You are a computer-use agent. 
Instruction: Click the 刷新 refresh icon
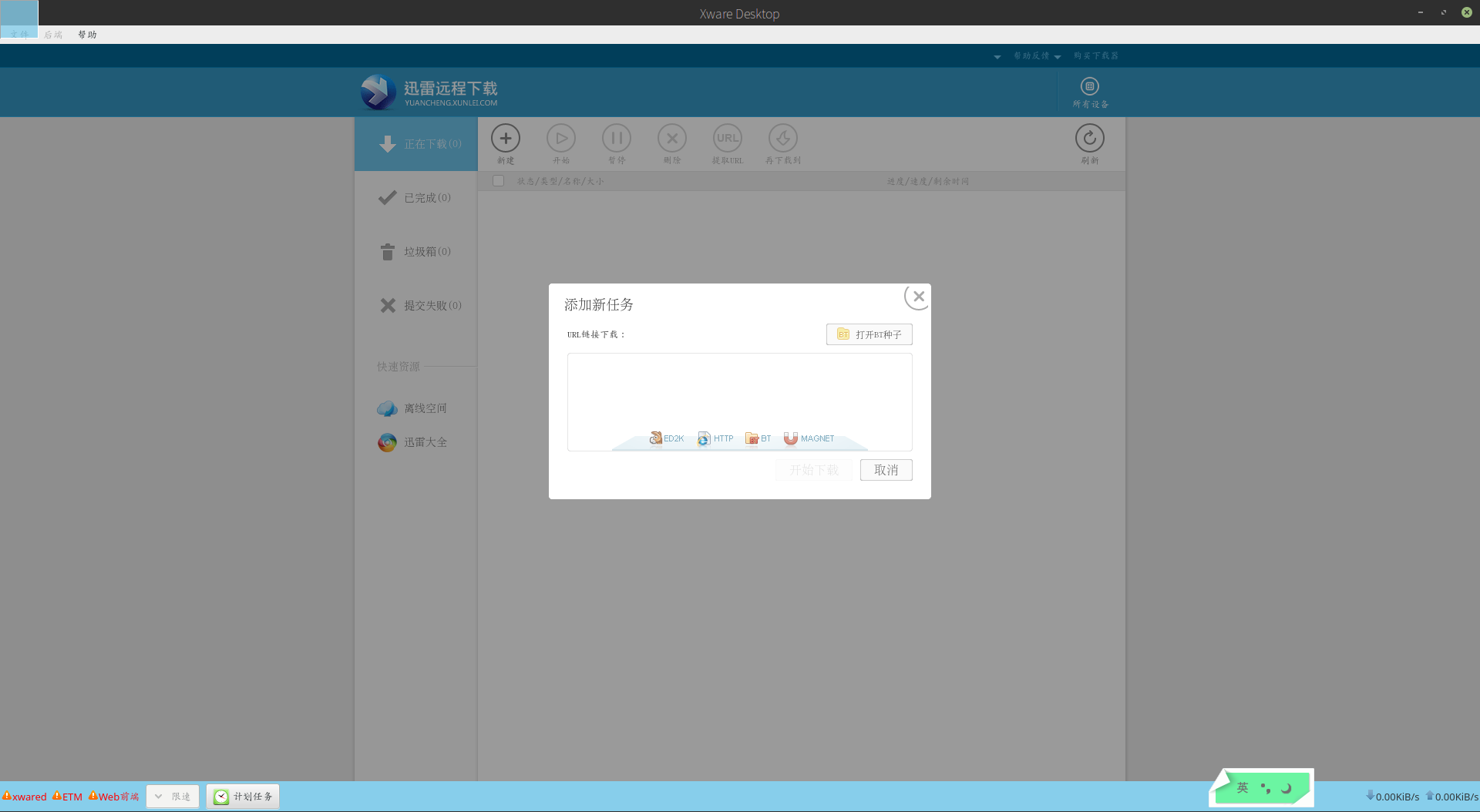(x=1089, y=139)
